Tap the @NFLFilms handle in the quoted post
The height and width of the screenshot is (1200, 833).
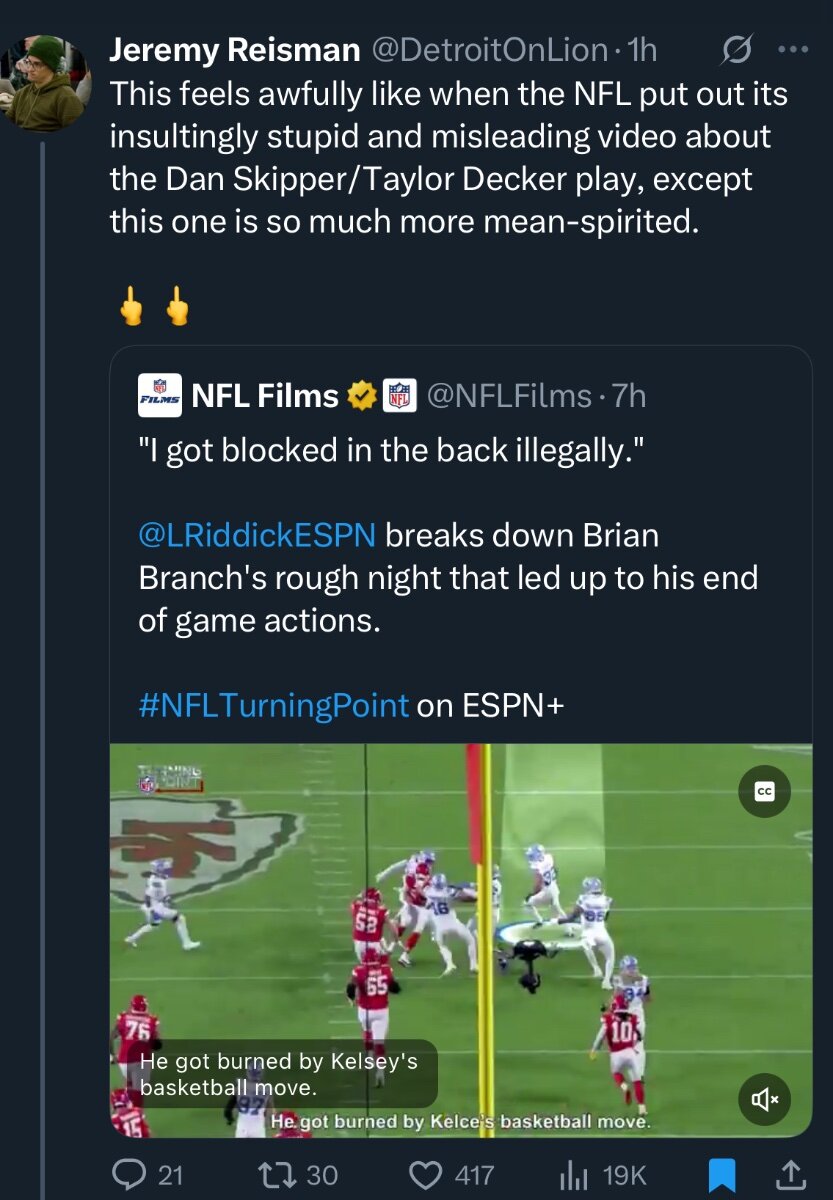(509, 396)
